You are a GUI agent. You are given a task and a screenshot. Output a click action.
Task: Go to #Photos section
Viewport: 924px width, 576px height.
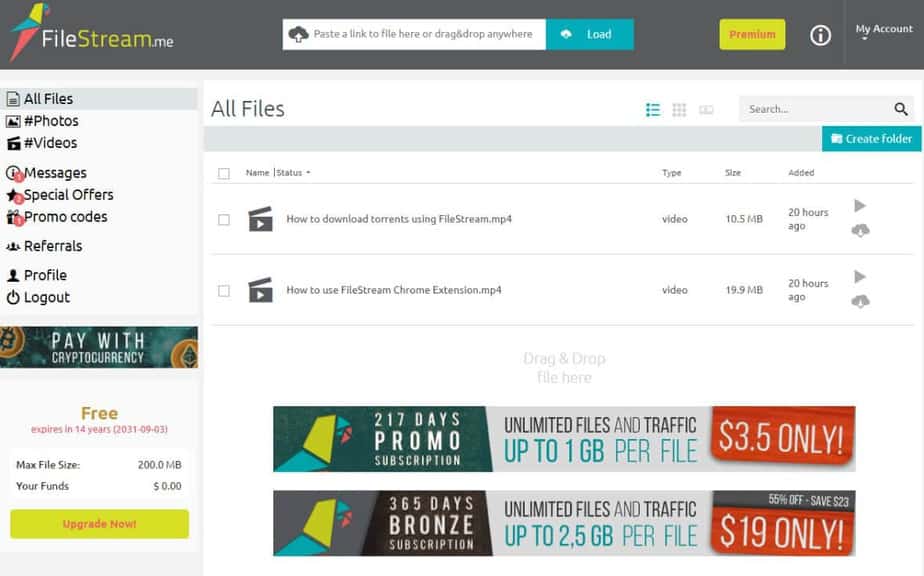coord(51,121)
